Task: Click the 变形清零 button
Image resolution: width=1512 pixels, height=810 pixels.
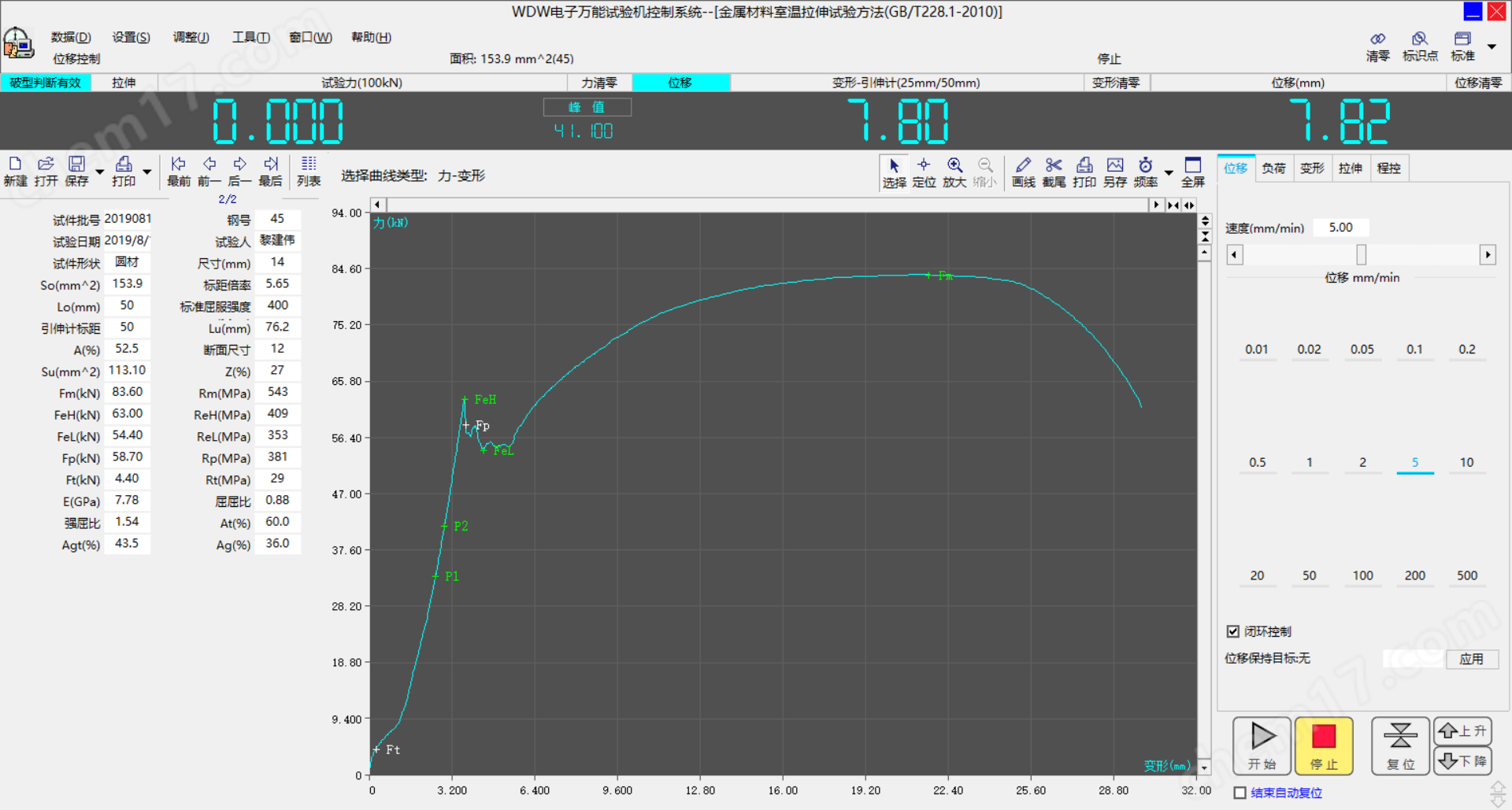Action: (x=1116, y=83)
